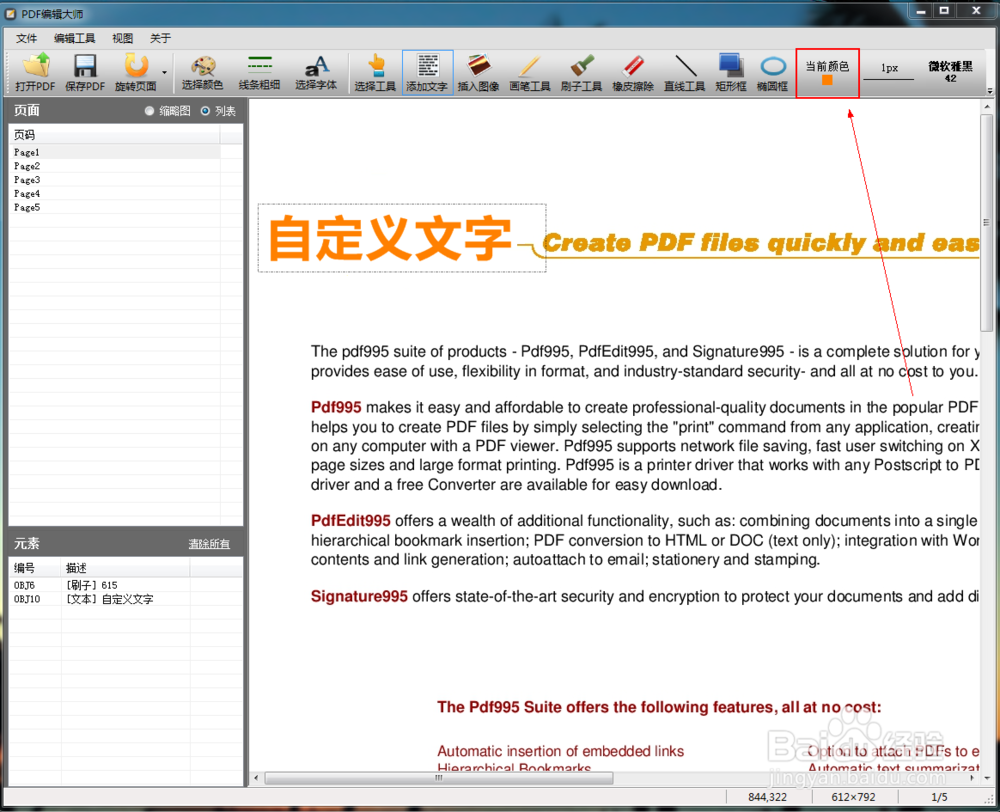This screenshot has height=812, width=1000.
Task: Click the horizontal scrollbar thumb
Action: (439, 778)
